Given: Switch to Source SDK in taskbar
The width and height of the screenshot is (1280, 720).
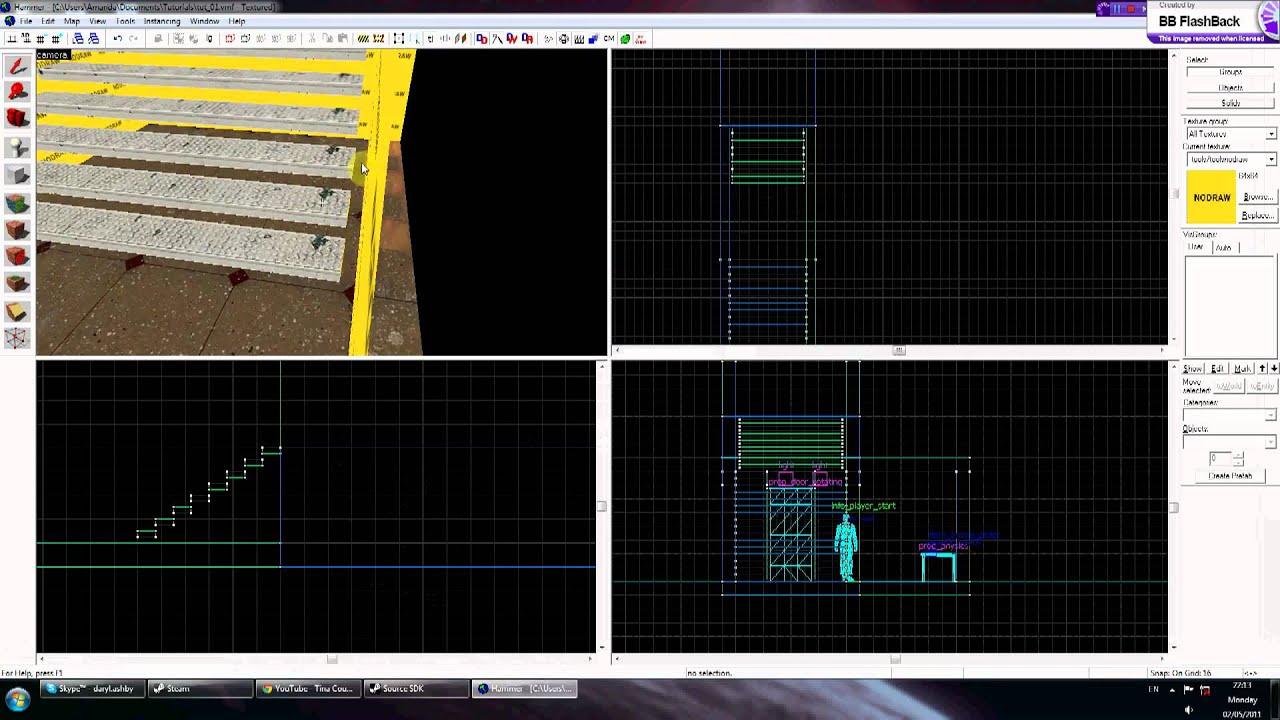Looking at the screenshot, I should coord(415,688).
